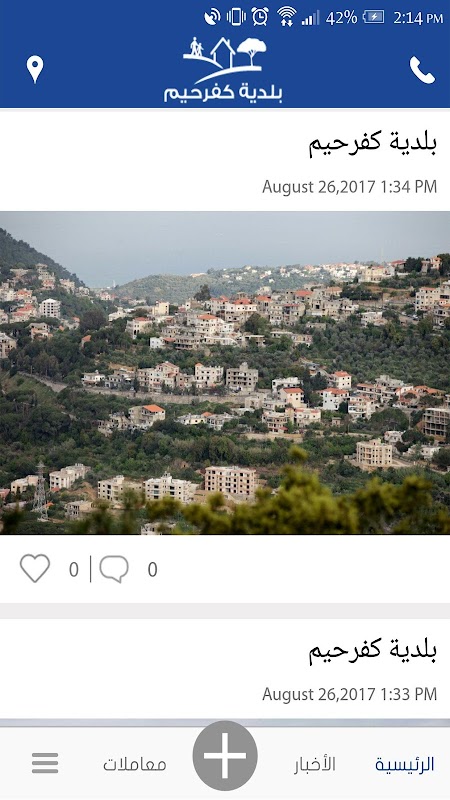The height and width of the screenshot is (800, 450).
Task: Tap the Wi-Fi status bar icon
Action: (287, 17)
